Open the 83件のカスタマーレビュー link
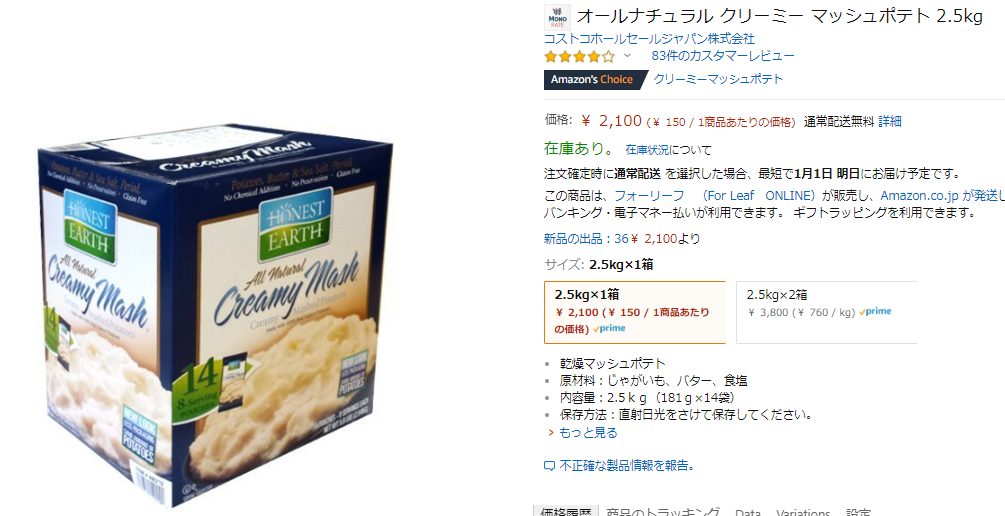1005x516 pixels. pos(723,56)
